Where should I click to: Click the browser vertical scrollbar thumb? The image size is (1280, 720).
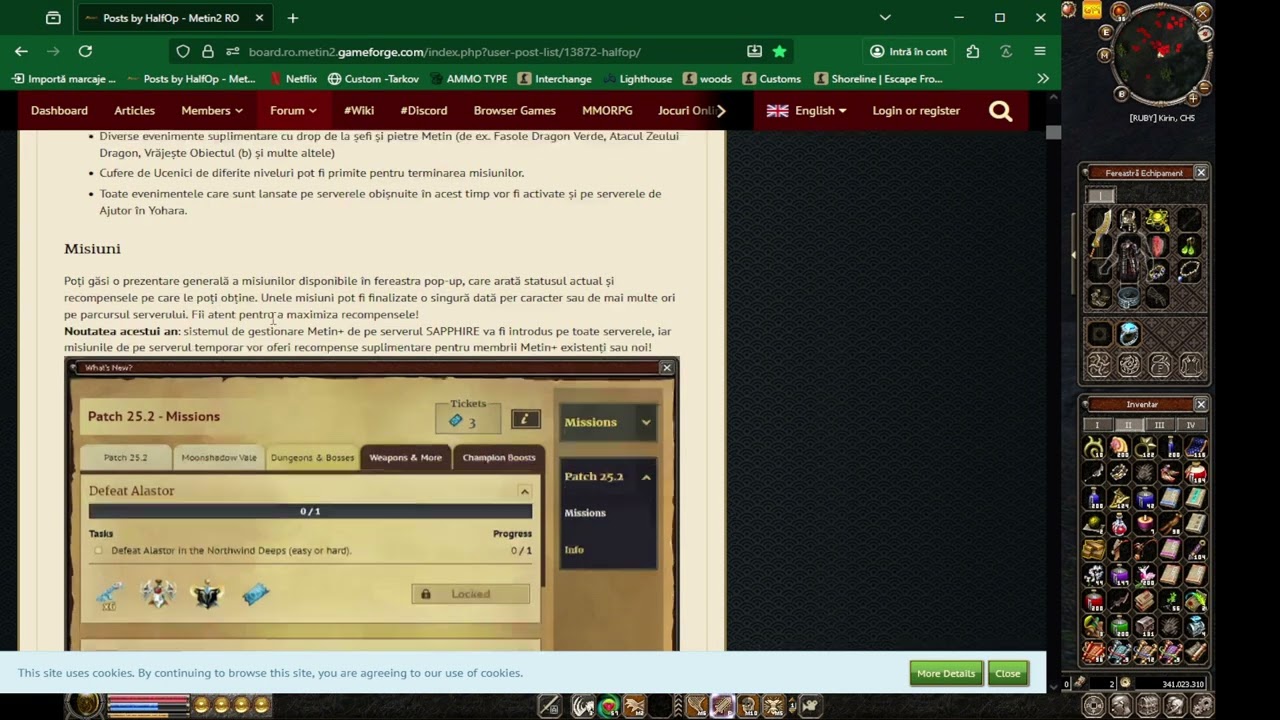pyautogui.click(x=1053, y=133)
